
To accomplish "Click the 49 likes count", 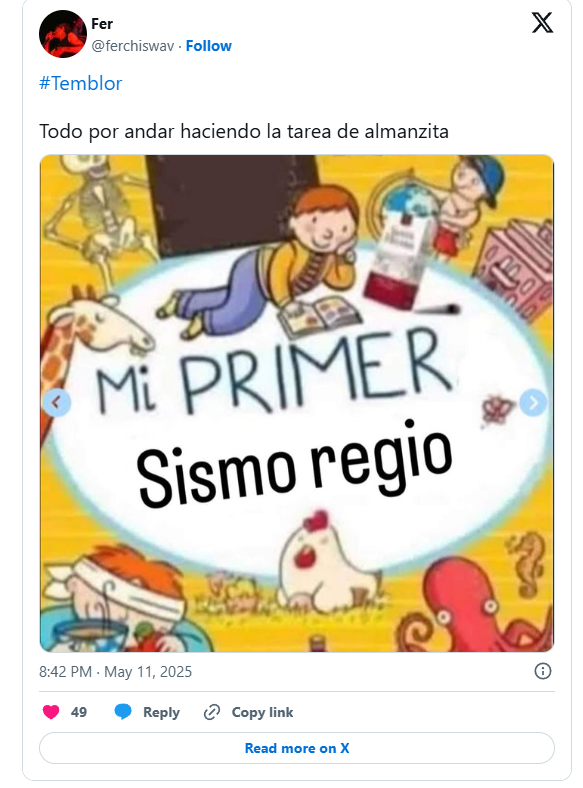I will [78, 712].
